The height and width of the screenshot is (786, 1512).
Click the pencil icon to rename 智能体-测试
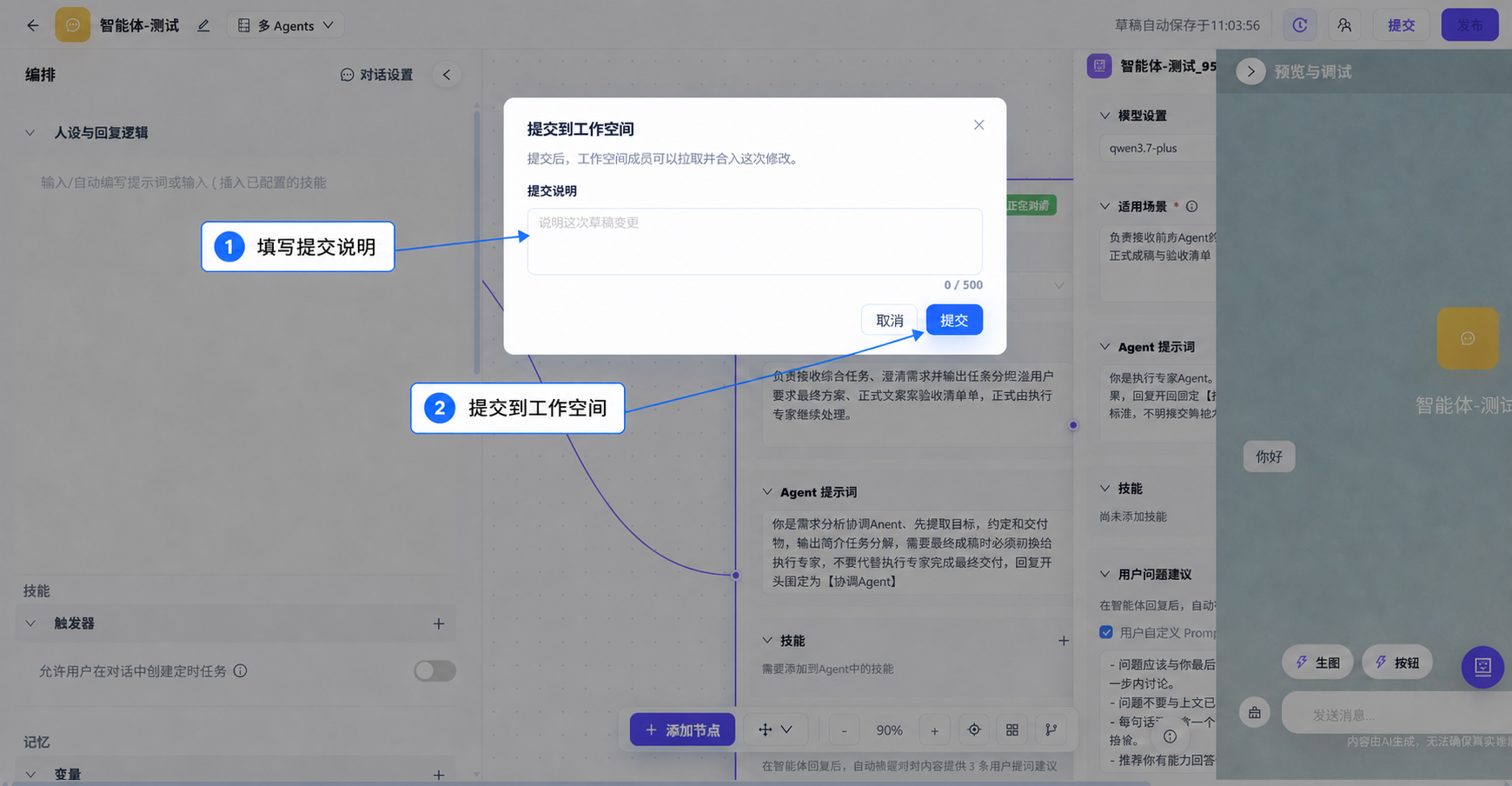(203, 25)
